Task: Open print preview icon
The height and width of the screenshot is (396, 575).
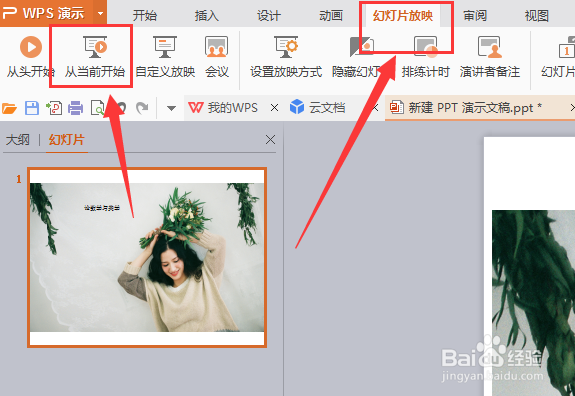Action: [x=97, y=108]
